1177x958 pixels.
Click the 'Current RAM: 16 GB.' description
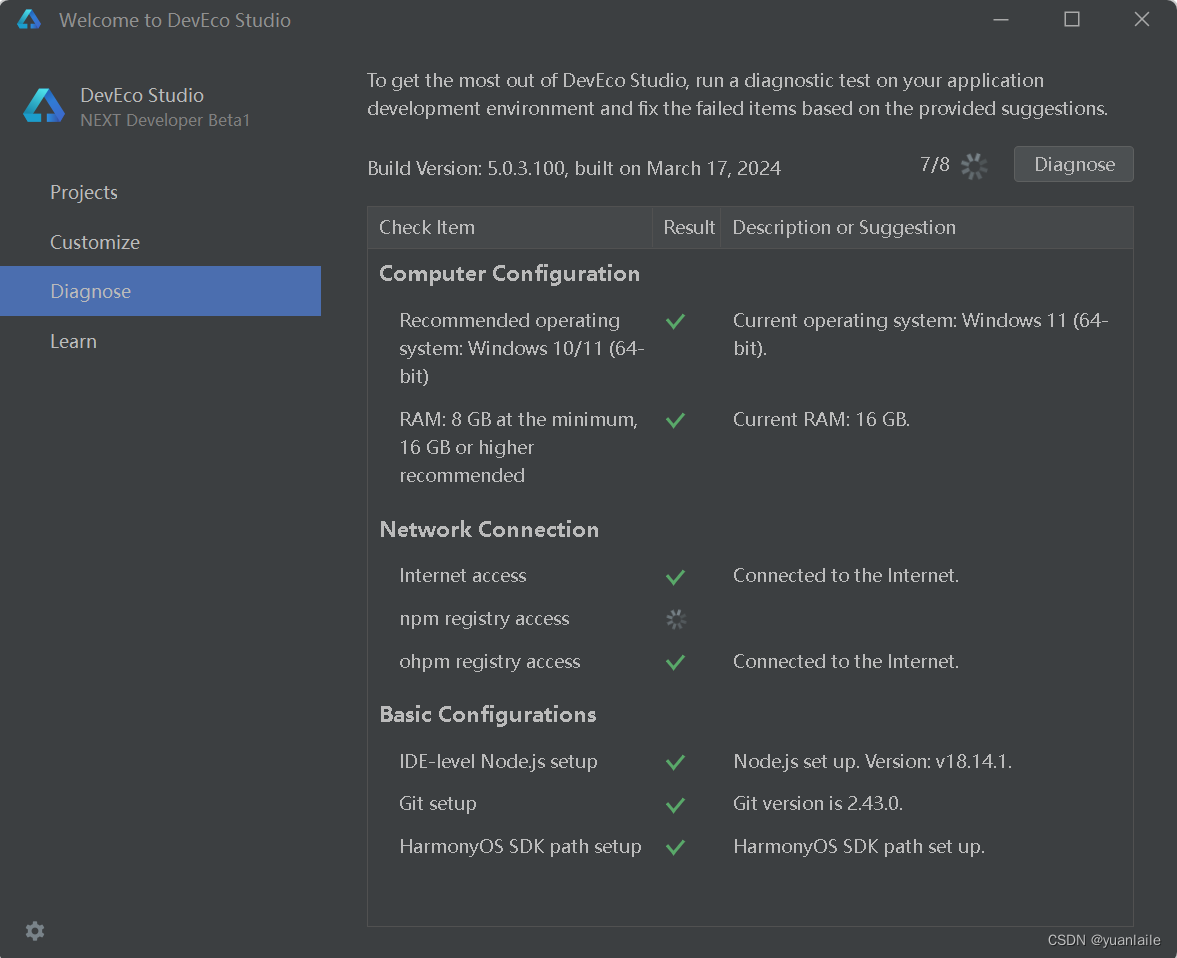coord(821,419)
